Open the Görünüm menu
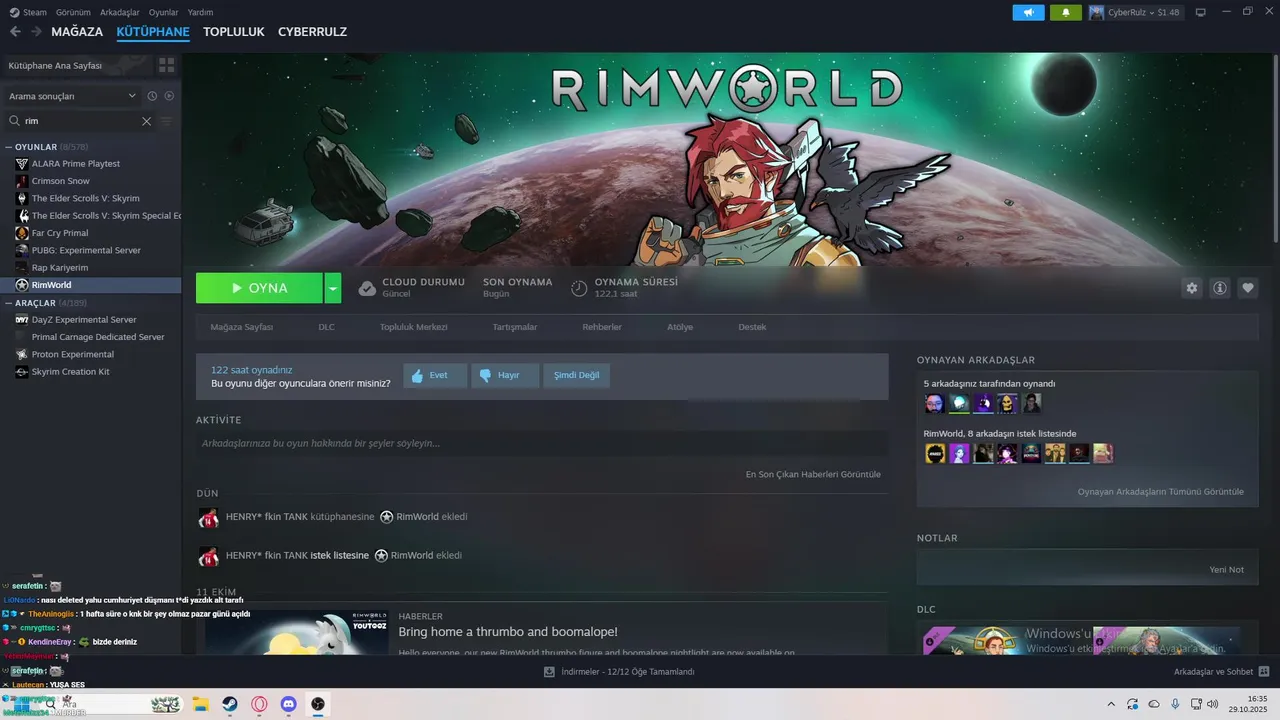1280x720 pixels. click(73, 12)
